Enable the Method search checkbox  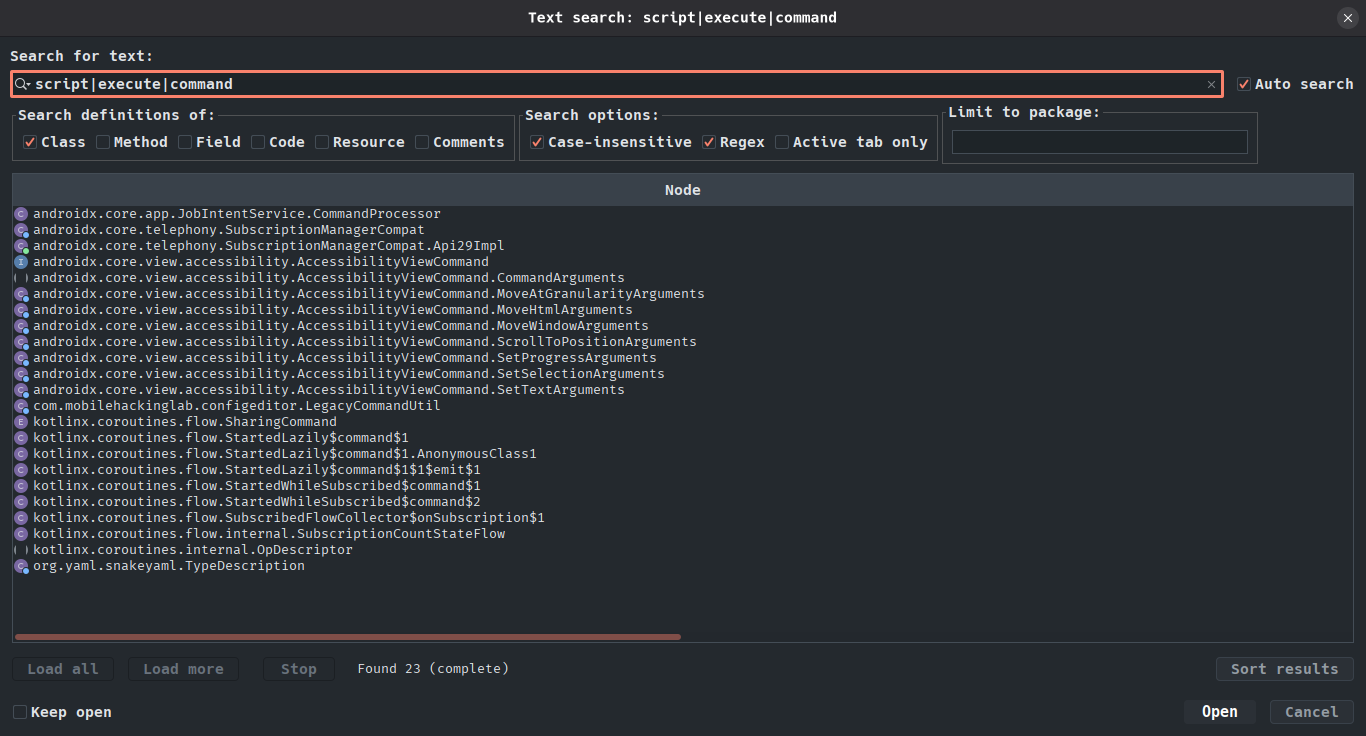click(x=103, y=142)
